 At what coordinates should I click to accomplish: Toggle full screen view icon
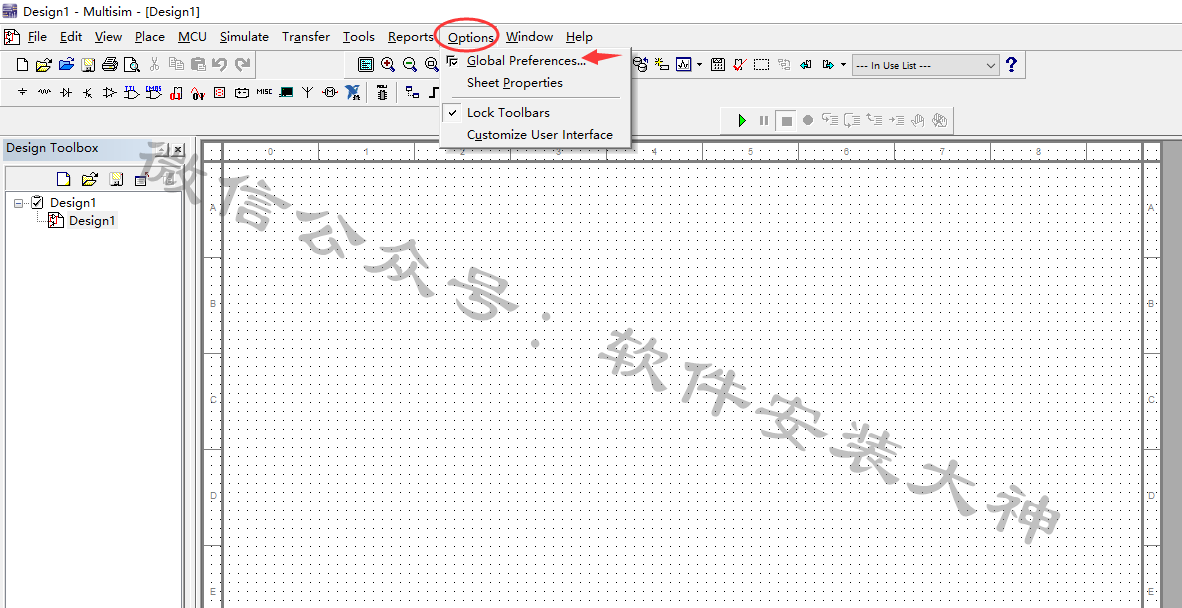pos(366,65)
